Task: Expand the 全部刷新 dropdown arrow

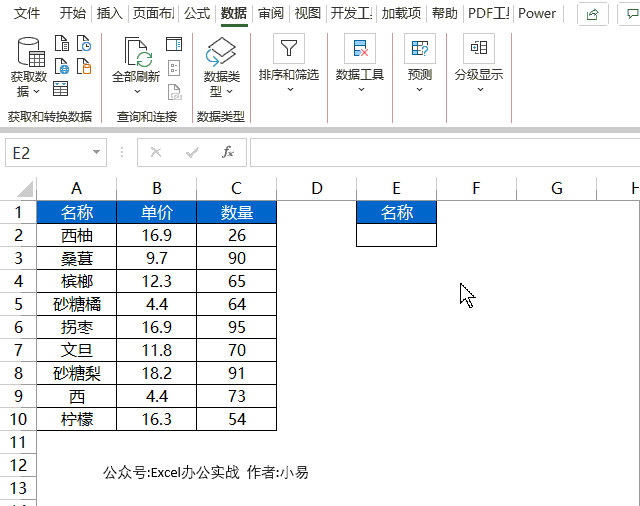Action: pos(138,91)
